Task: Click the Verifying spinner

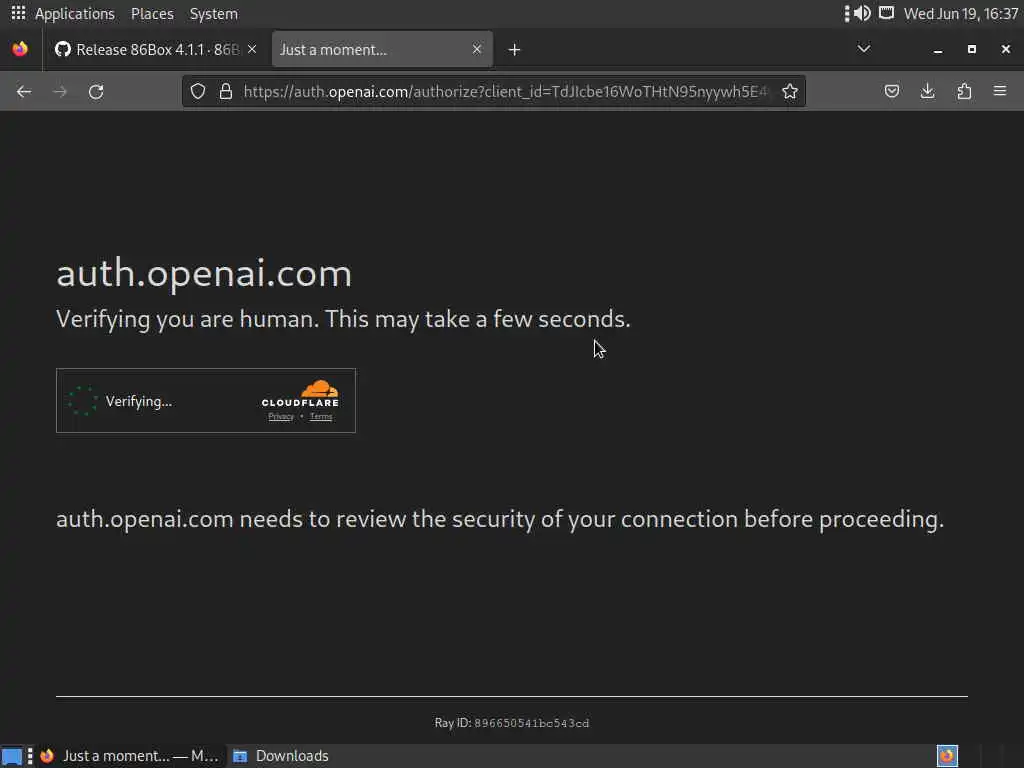Action: click(82, 401)
